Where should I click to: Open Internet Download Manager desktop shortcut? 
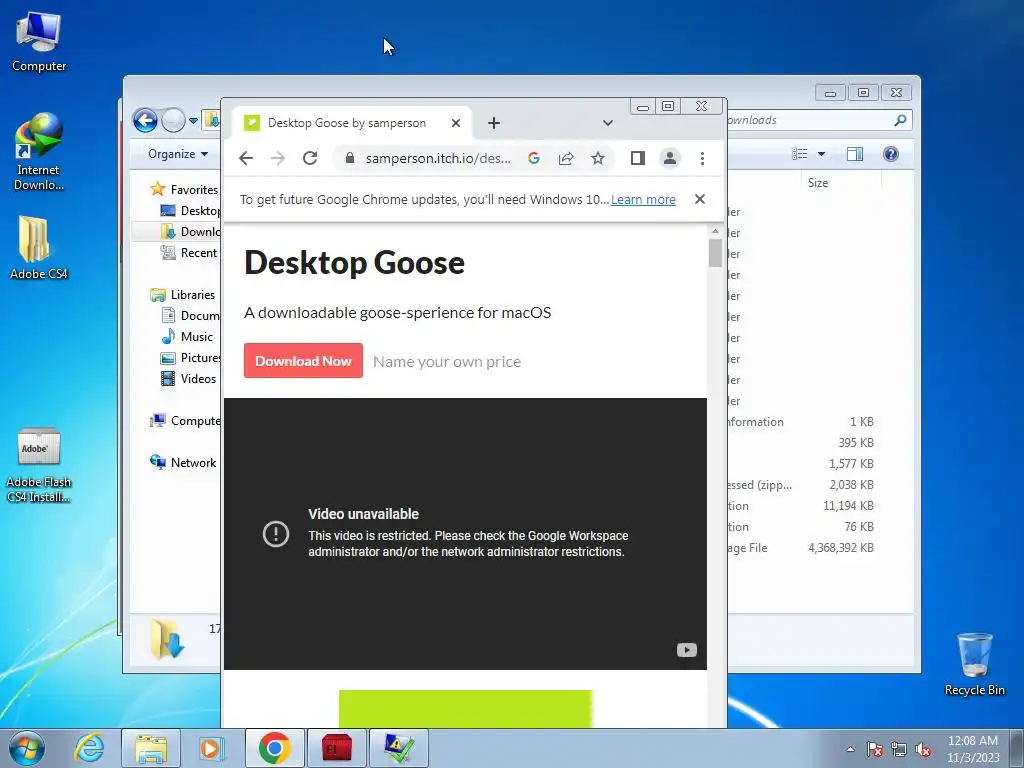click(x=39, y=152)
